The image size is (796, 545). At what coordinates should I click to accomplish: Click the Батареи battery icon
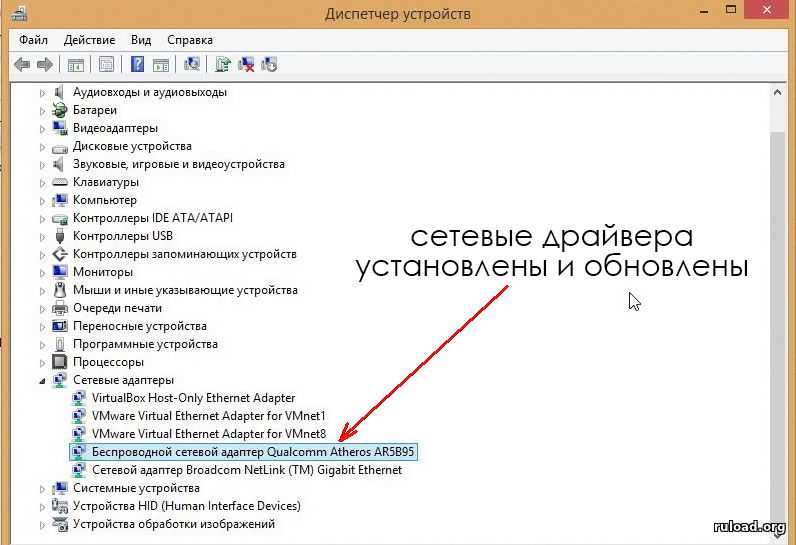click(60, 110)
